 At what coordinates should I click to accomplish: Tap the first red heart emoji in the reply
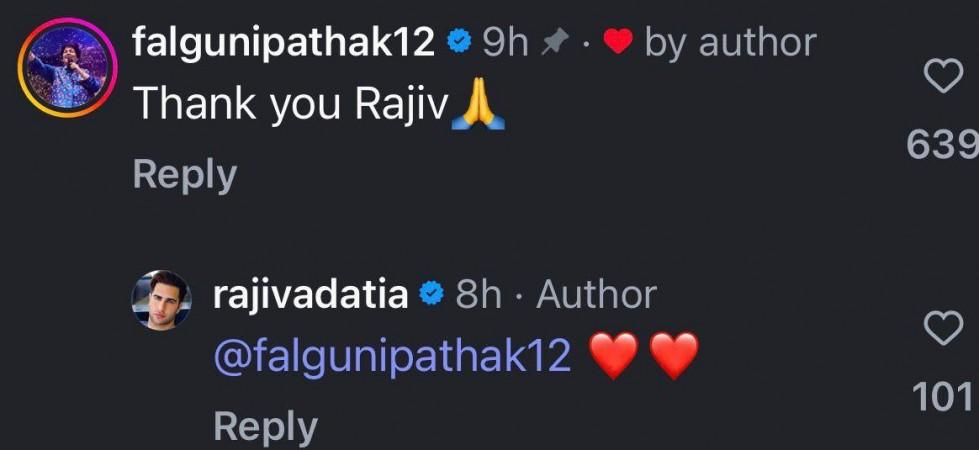point(614,355)
